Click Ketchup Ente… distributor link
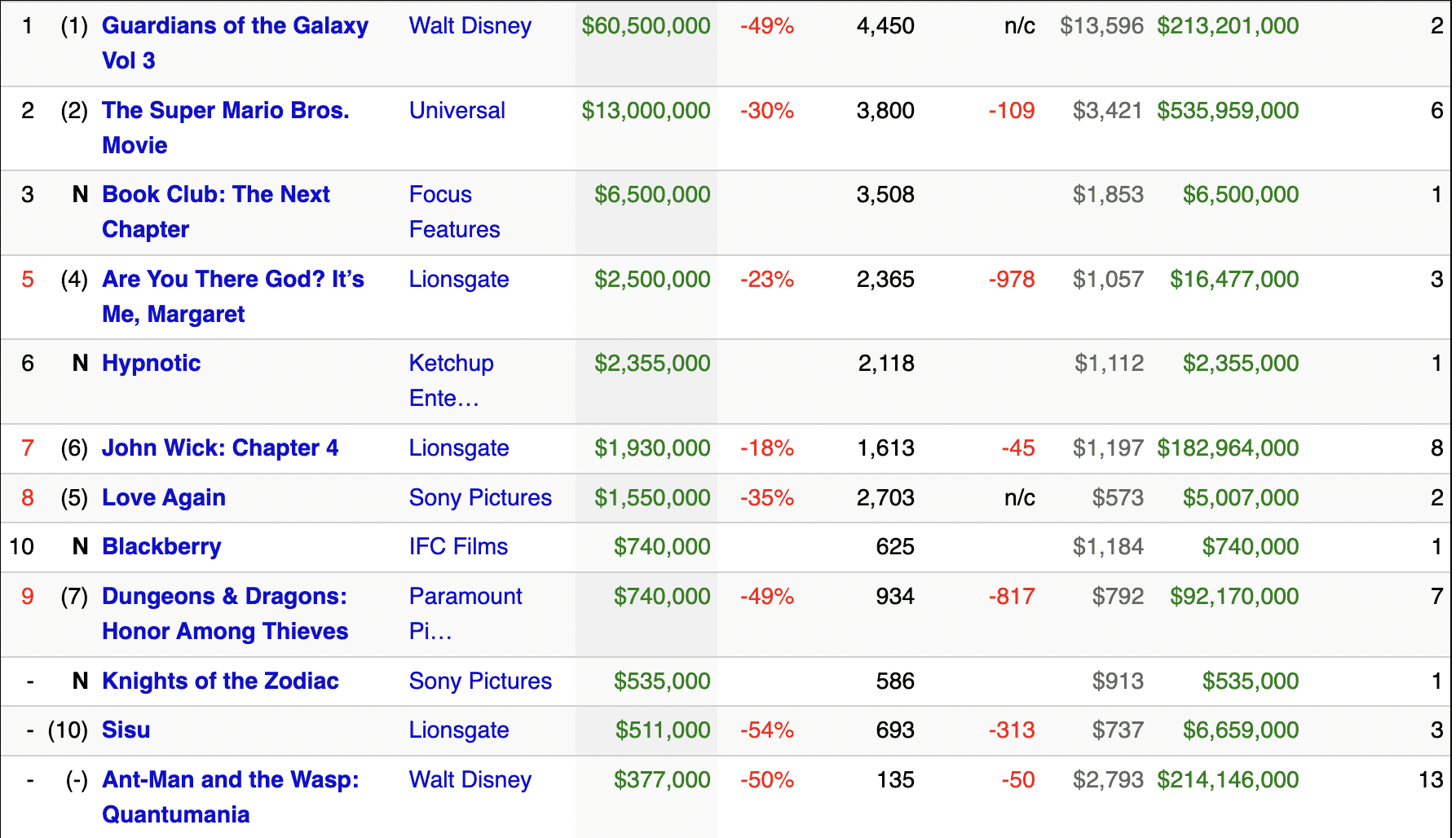The width and height of the screenshot is (1456, 838). [452, 381]
